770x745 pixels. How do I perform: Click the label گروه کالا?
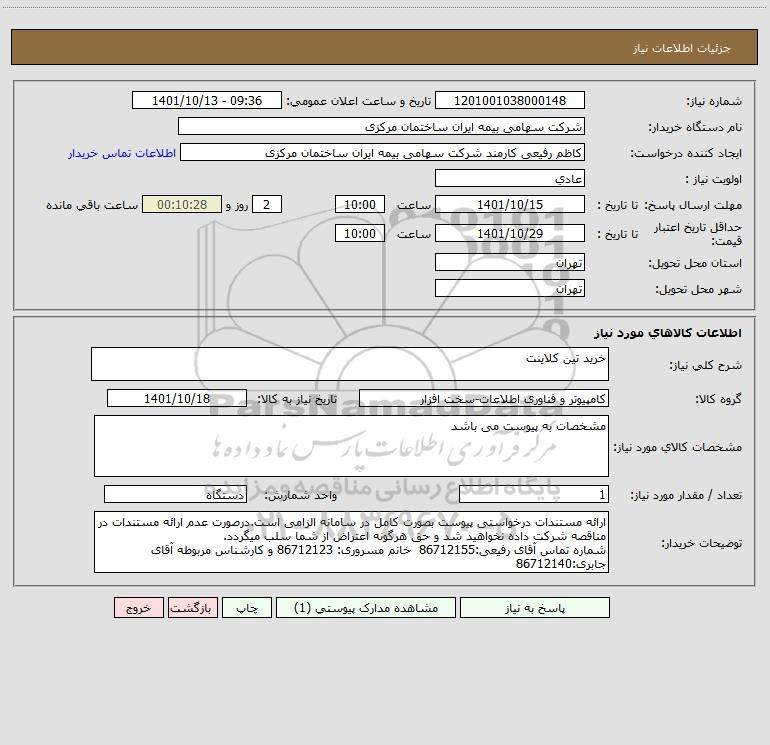tap(718, 399)
